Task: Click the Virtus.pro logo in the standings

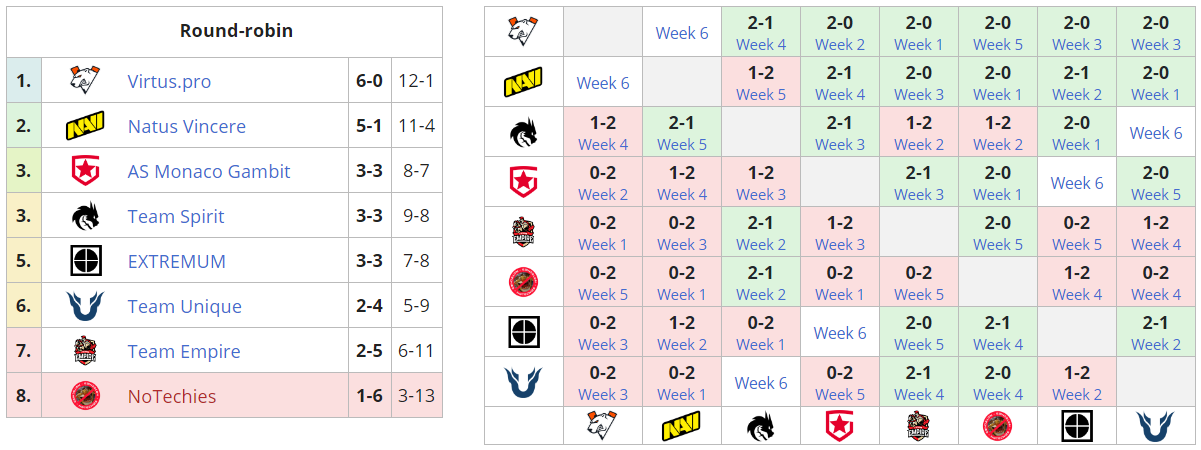Action: click(x=85, y=81)
